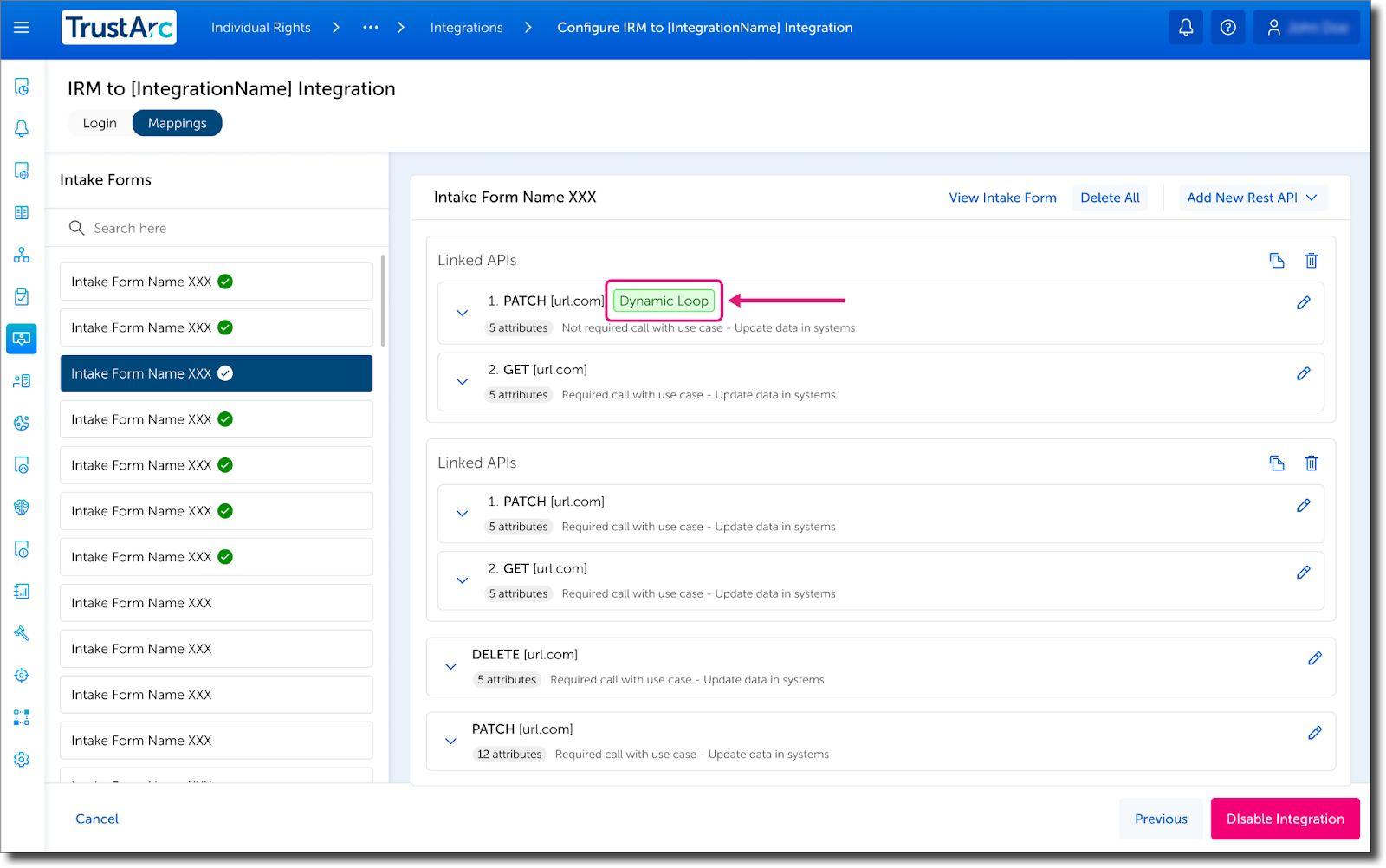The image size is (1386, 868).
Task: Click in the intake forms search field
Action: (217, 227)
